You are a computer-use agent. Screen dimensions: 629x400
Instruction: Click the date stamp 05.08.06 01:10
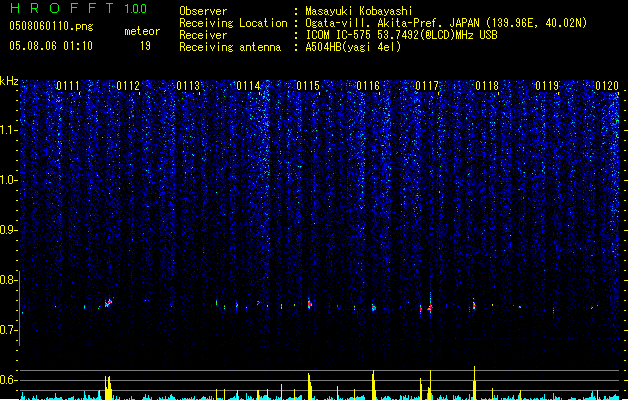pyautogui.click(x=51, y=46)
